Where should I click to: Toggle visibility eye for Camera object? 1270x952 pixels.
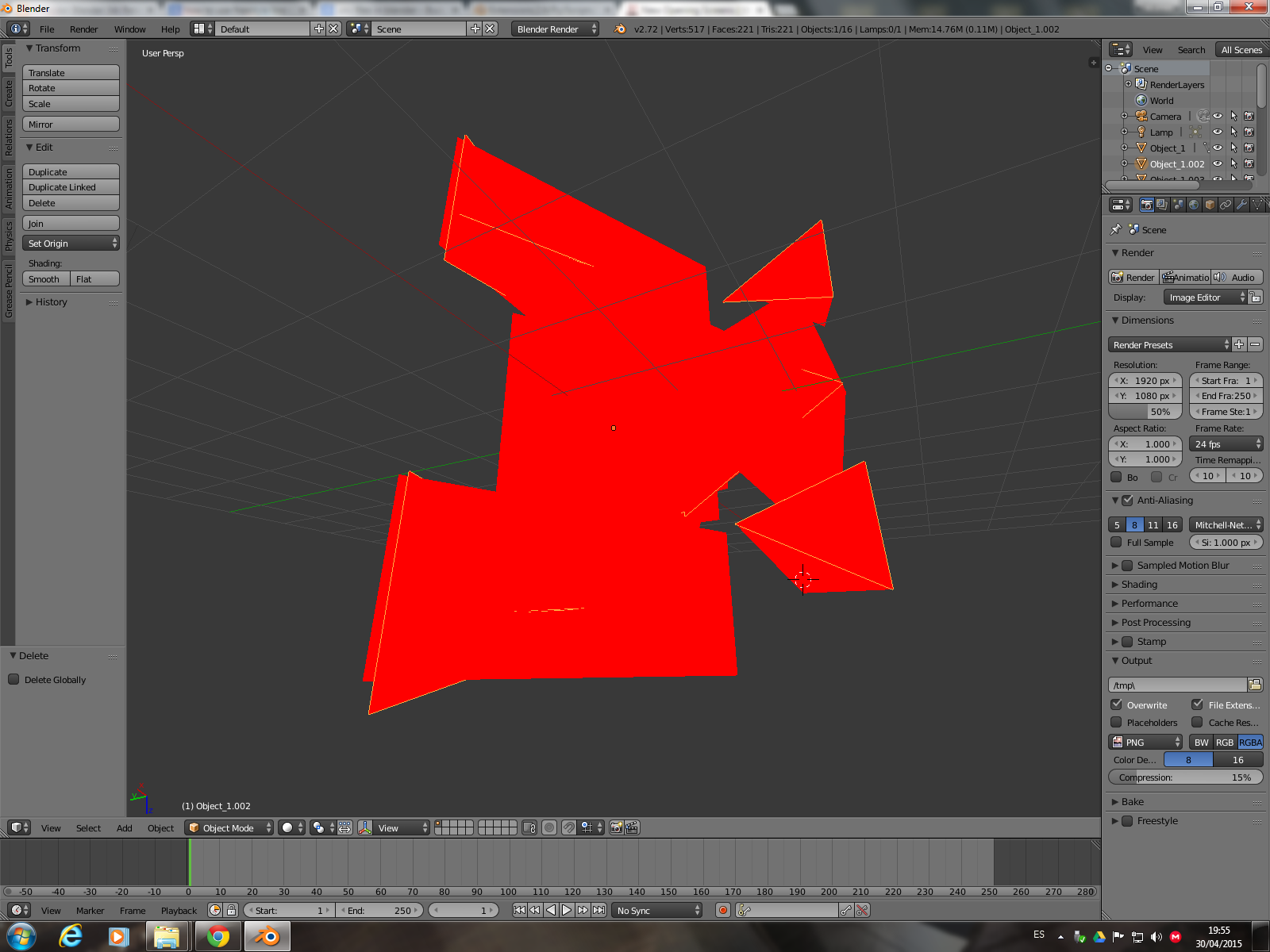point(1218,116)
